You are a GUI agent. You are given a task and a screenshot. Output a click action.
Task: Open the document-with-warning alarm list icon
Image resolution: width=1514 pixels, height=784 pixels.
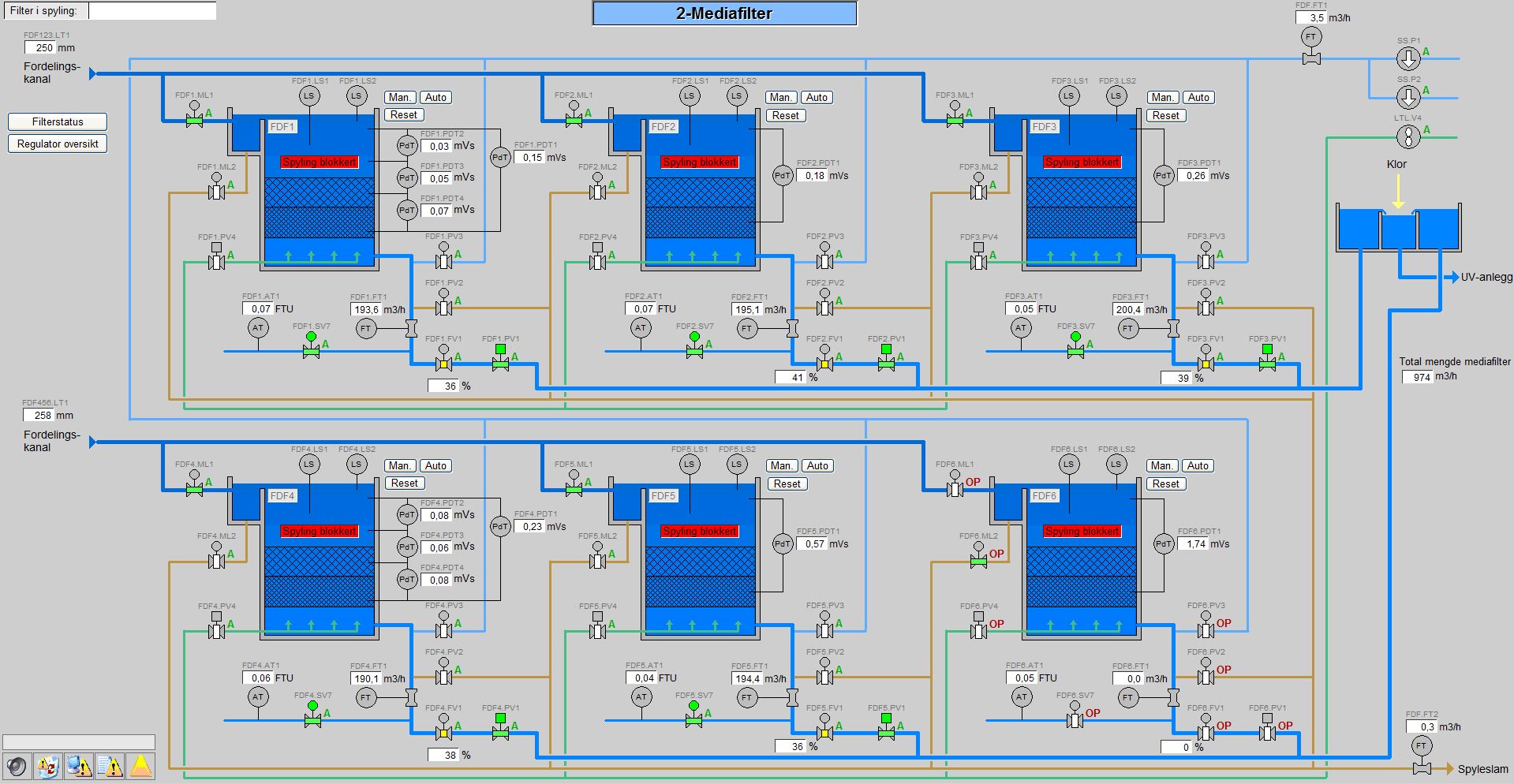pyautogui.click(x=110, y=766)
